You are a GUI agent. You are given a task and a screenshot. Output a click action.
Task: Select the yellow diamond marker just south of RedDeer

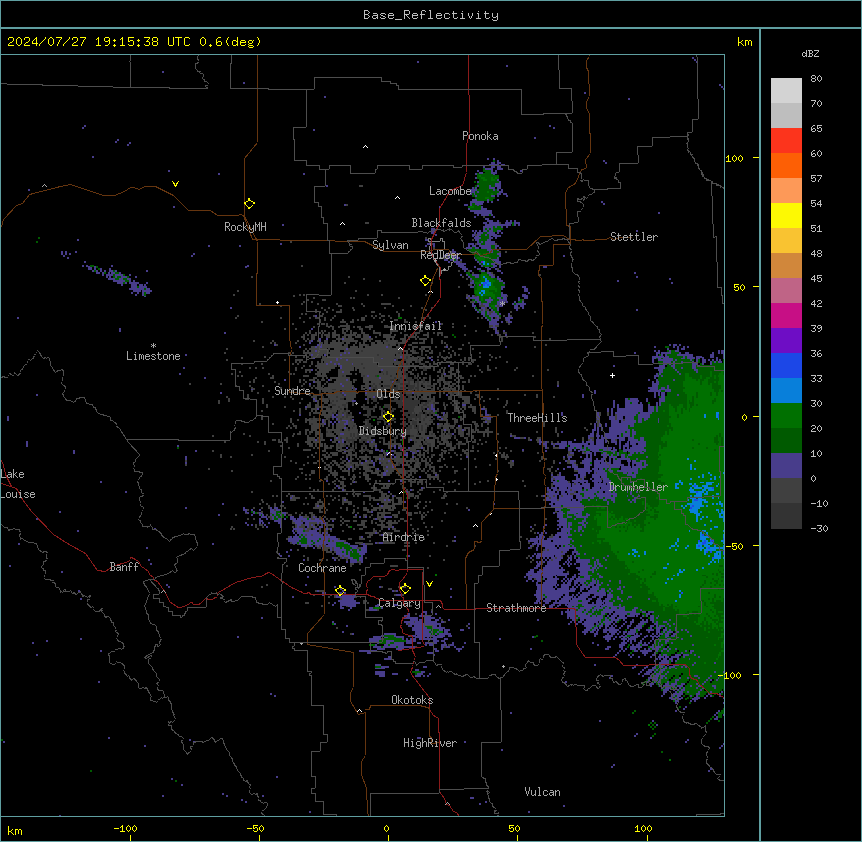[425, 281]
